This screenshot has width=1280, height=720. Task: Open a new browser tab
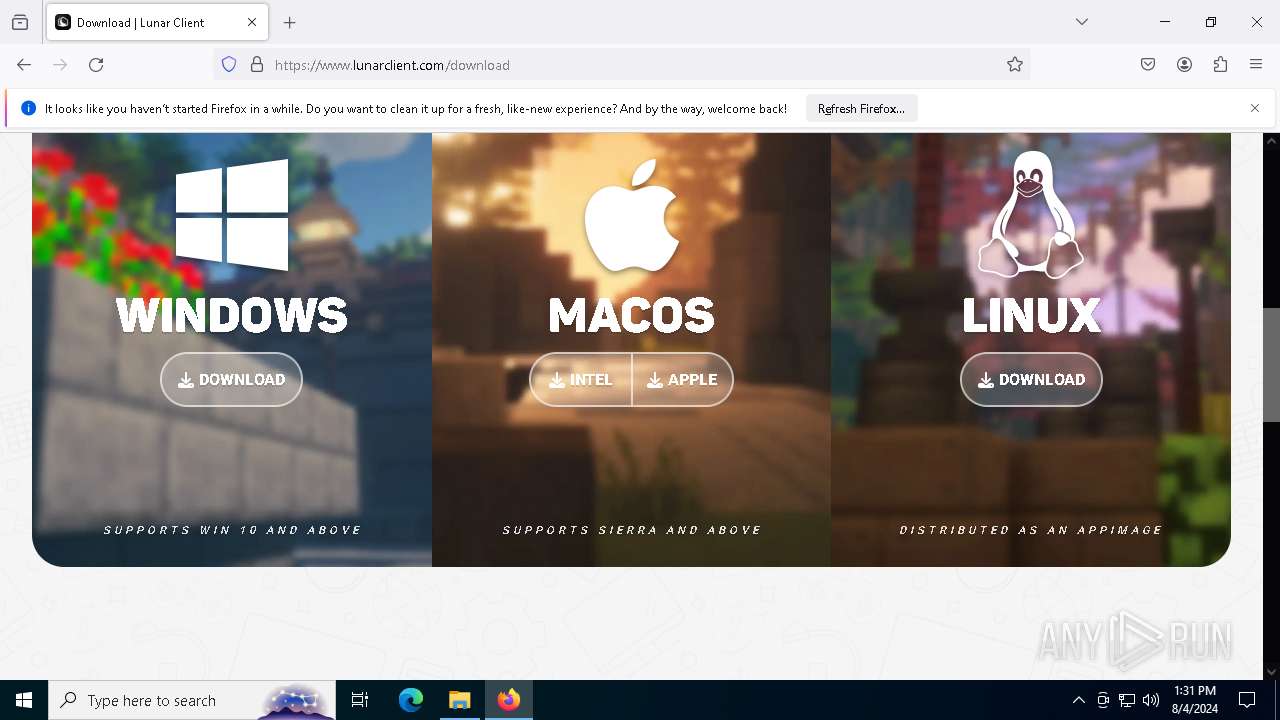click(x=290, y=22)
